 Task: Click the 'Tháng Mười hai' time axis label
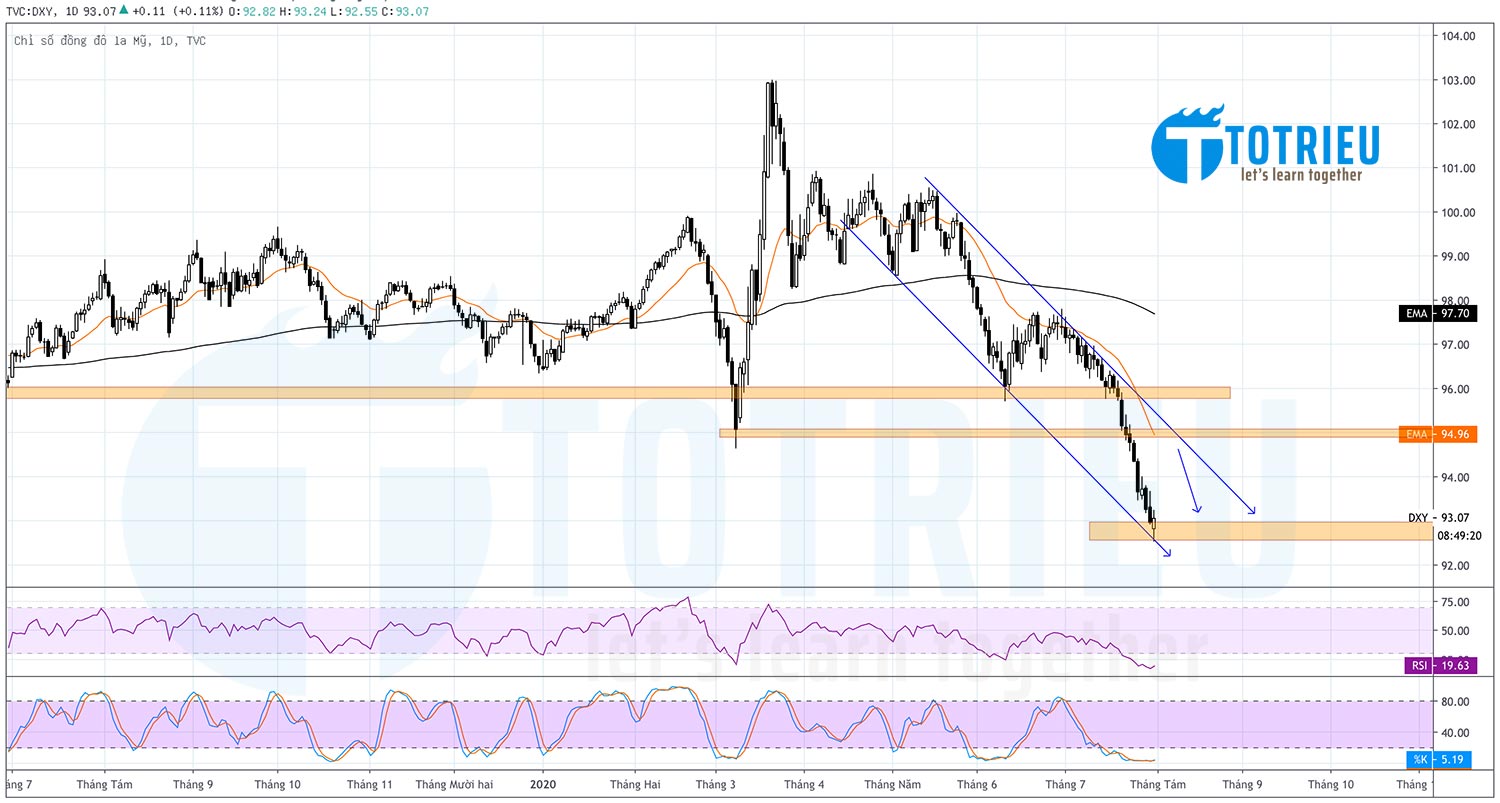453,785
